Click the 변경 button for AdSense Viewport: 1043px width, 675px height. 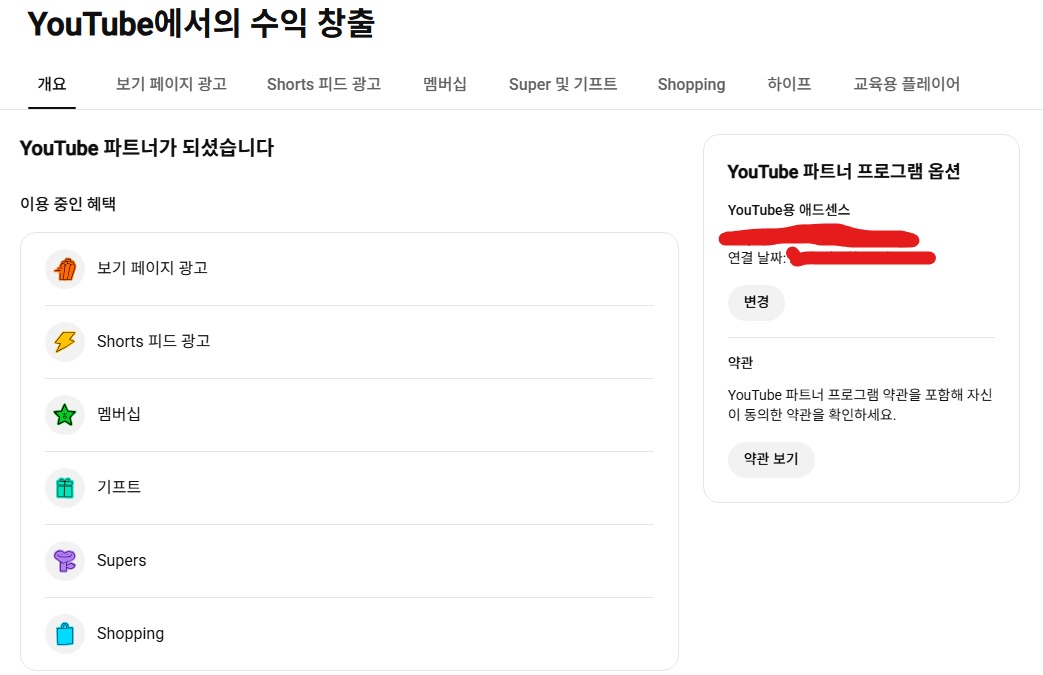[x=756, y=303]
